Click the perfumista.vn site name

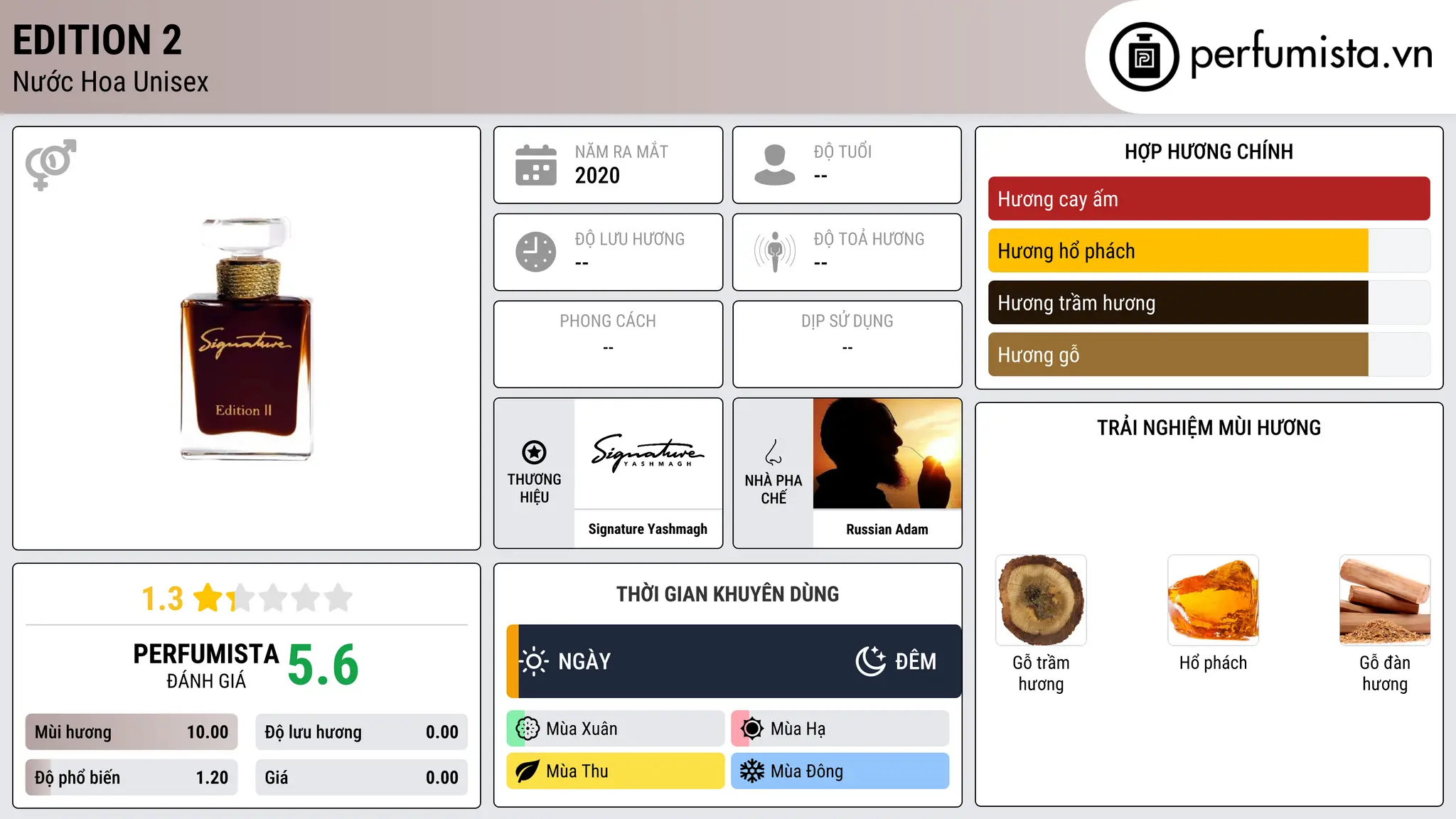pos(1312,54)
